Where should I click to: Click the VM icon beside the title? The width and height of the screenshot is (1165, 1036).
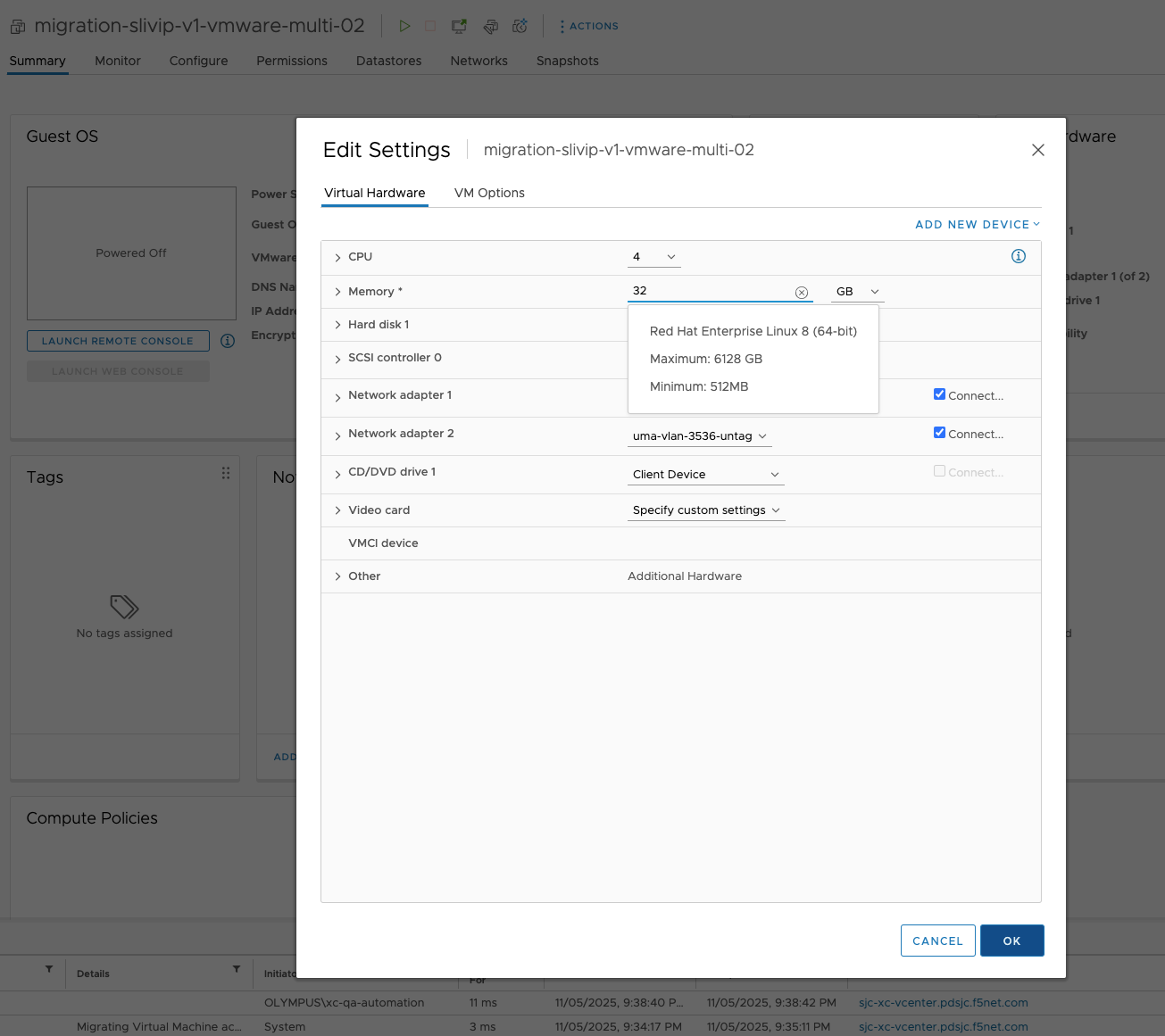coord(17,26)
